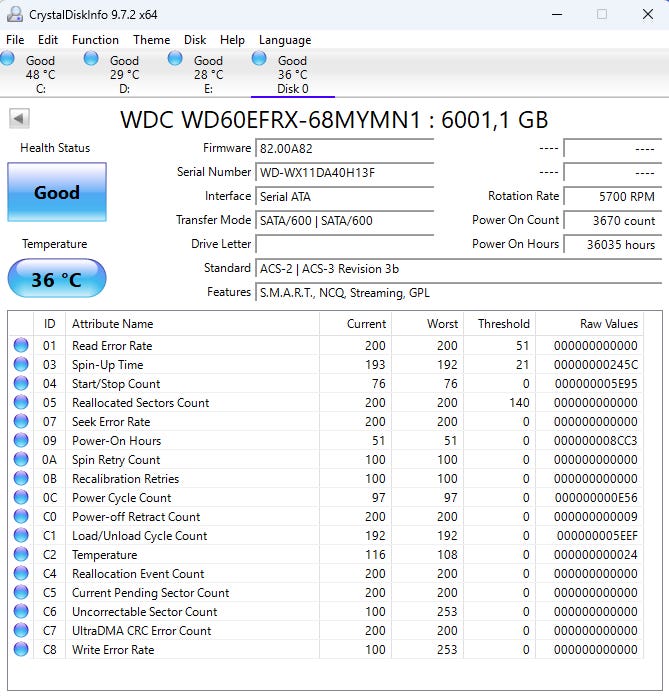
Task: Click the previous disk arrow button
Action: pyautogui.click(x=19, y=119)
